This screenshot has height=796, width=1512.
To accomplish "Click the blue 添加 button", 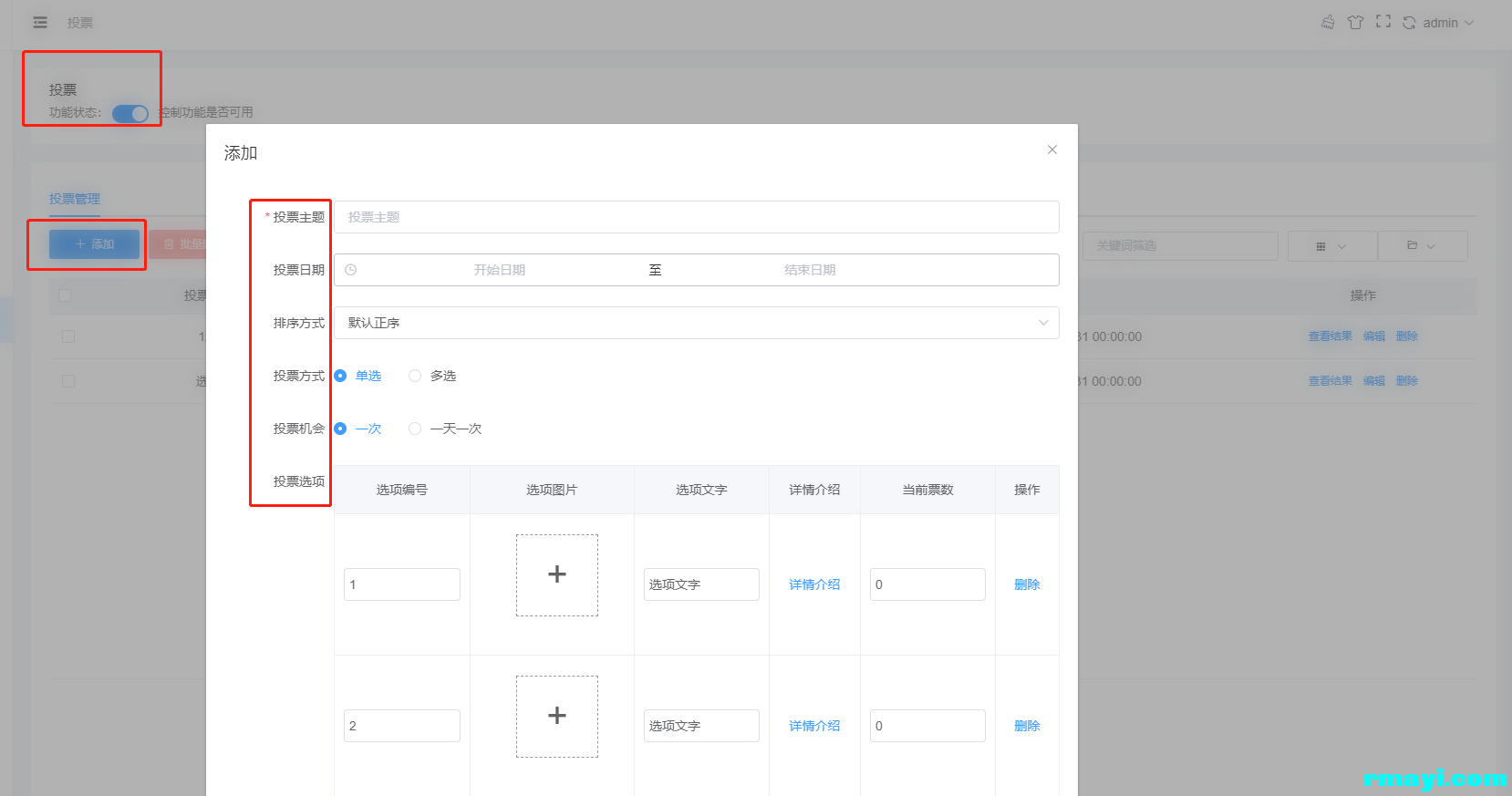I will 94,244.
